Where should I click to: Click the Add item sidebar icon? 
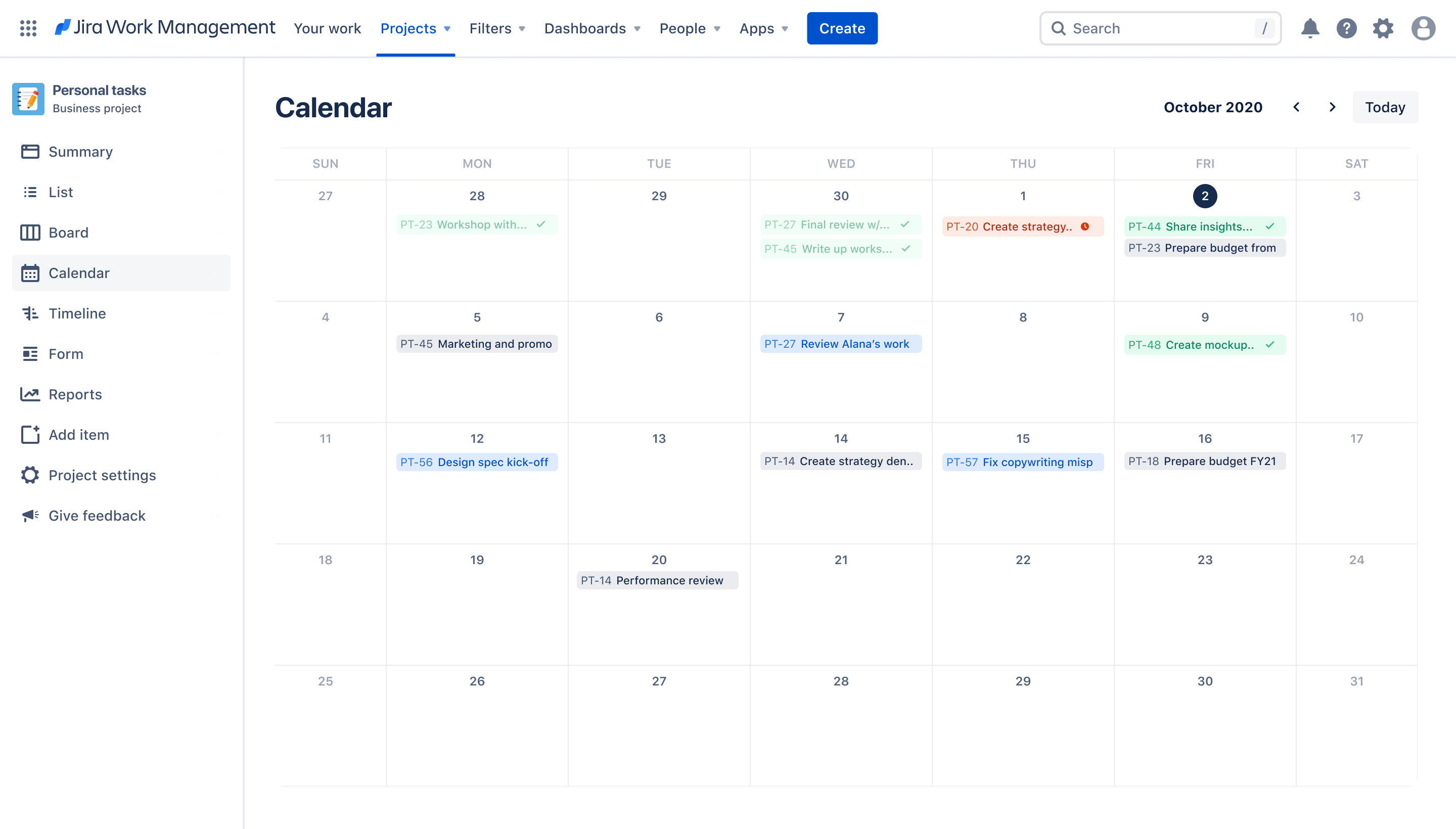(30, 434)
